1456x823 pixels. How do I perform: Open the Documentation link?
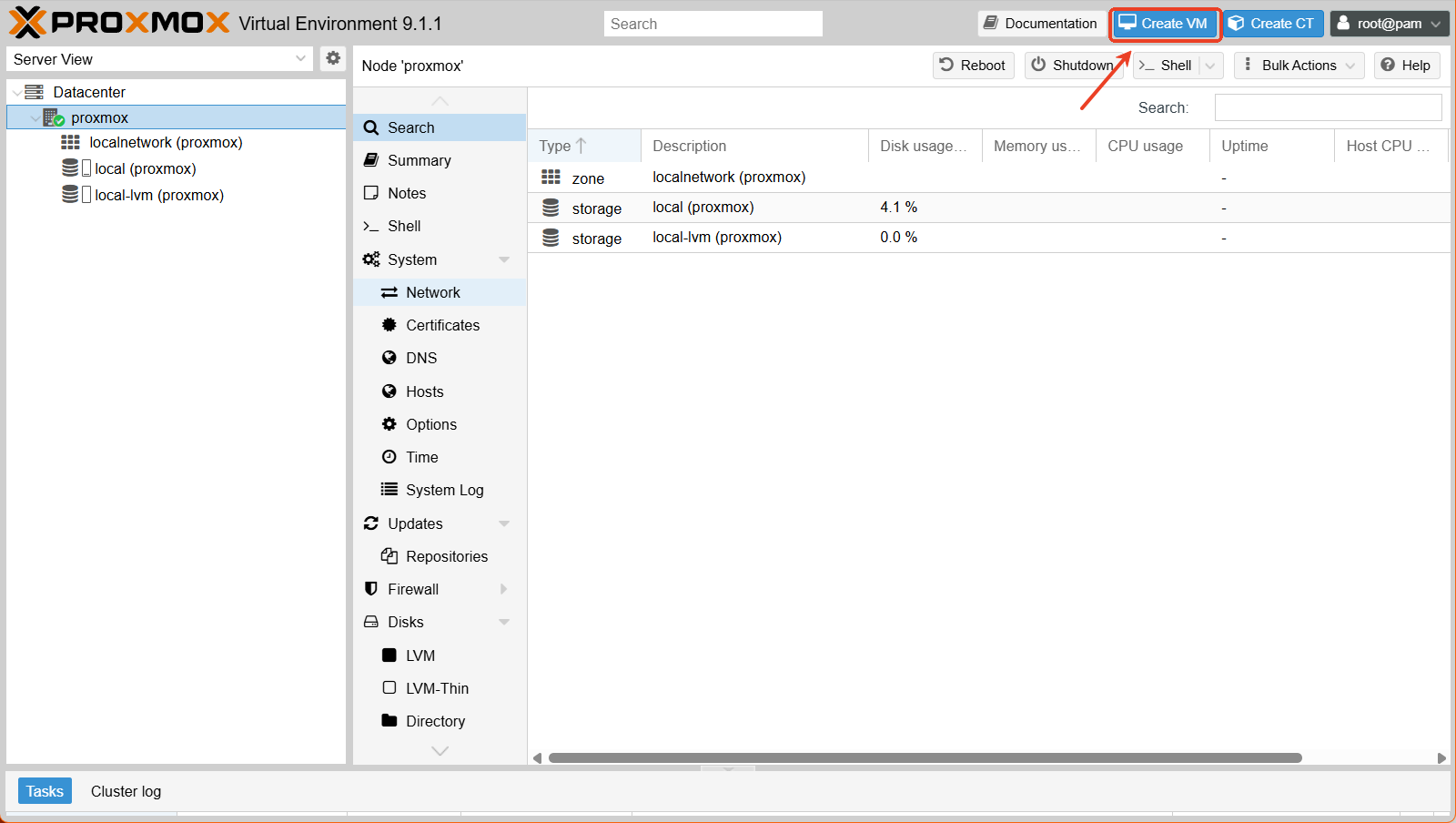[x=1041, y=24]
